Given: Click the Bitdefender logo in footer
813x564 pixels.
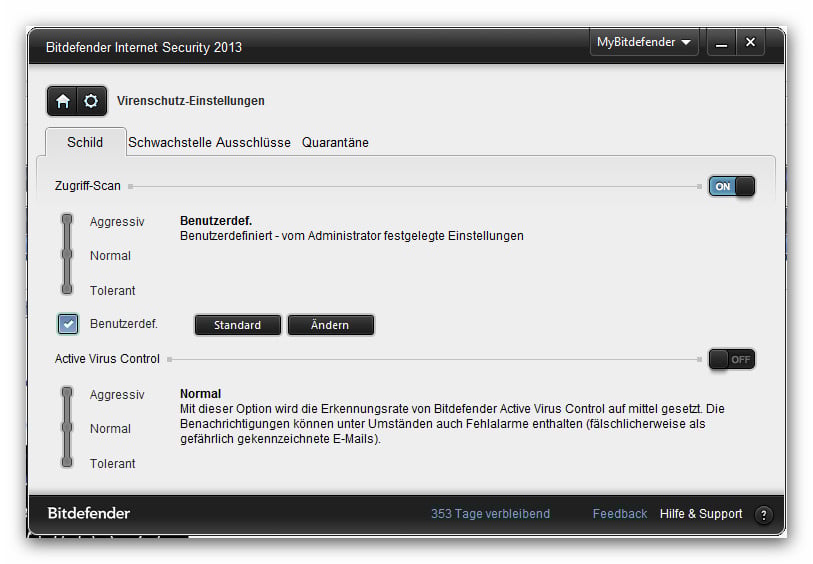Looking at the screenshot, I should tap(89, 513).
